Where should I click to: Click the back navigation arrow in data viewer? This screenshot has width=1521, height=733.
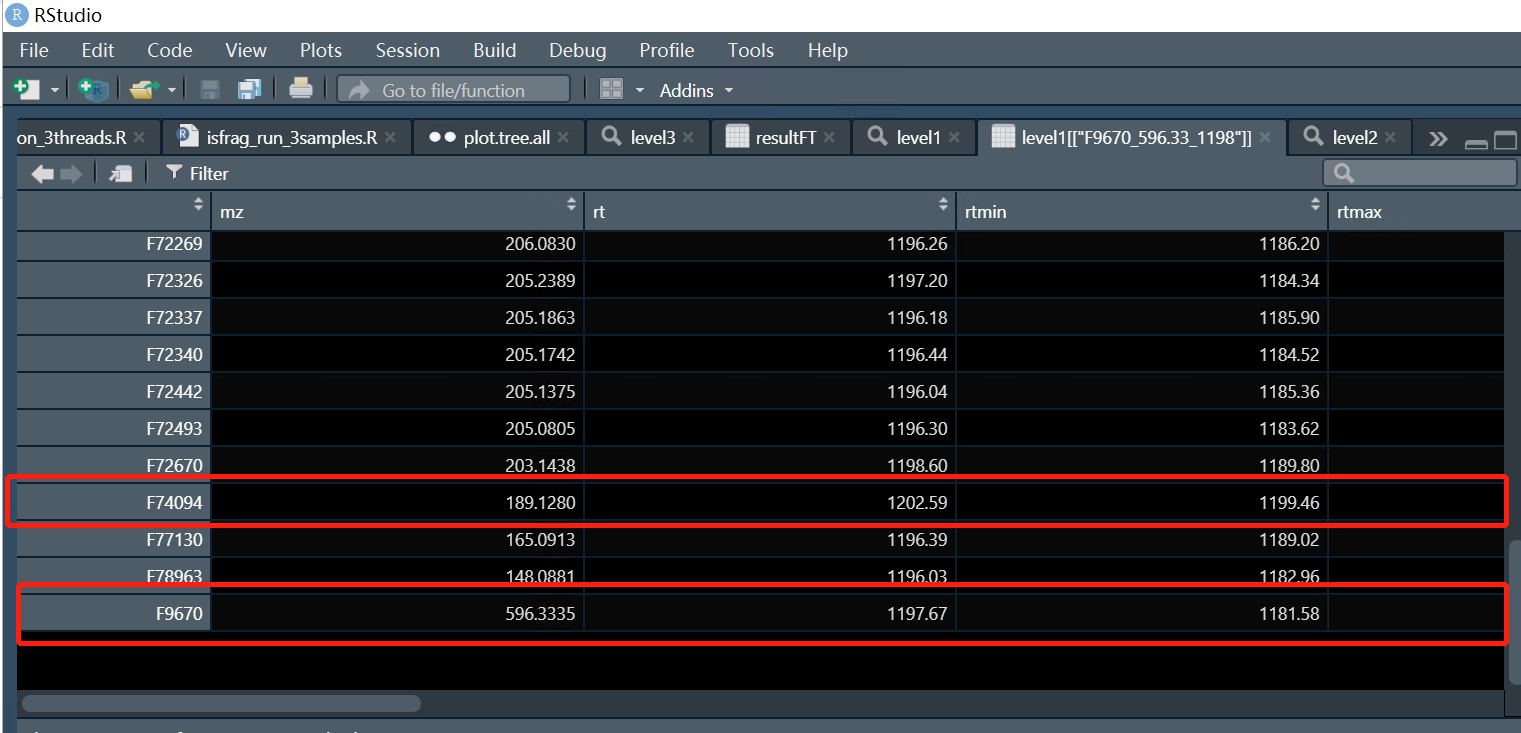coord(40,172)
